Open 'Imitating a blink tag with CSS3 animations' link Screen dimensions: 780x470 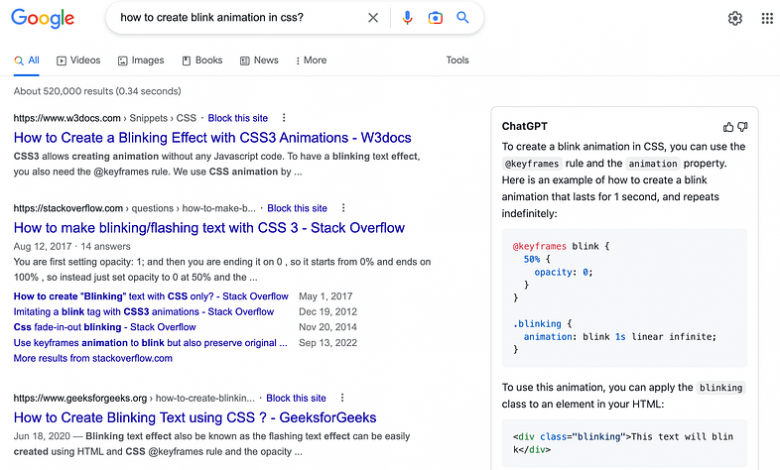144,312
